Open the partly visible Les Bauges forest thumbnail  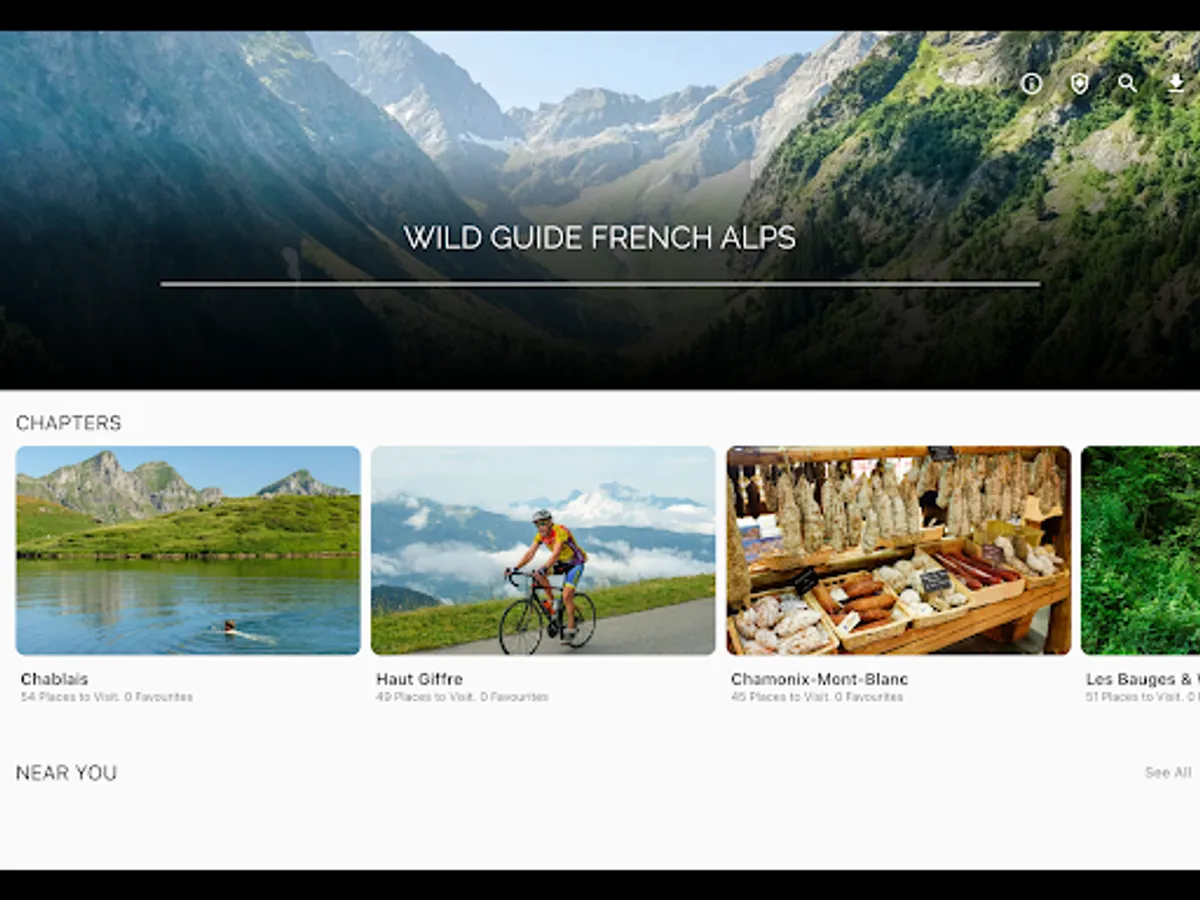pos(1141,550)
